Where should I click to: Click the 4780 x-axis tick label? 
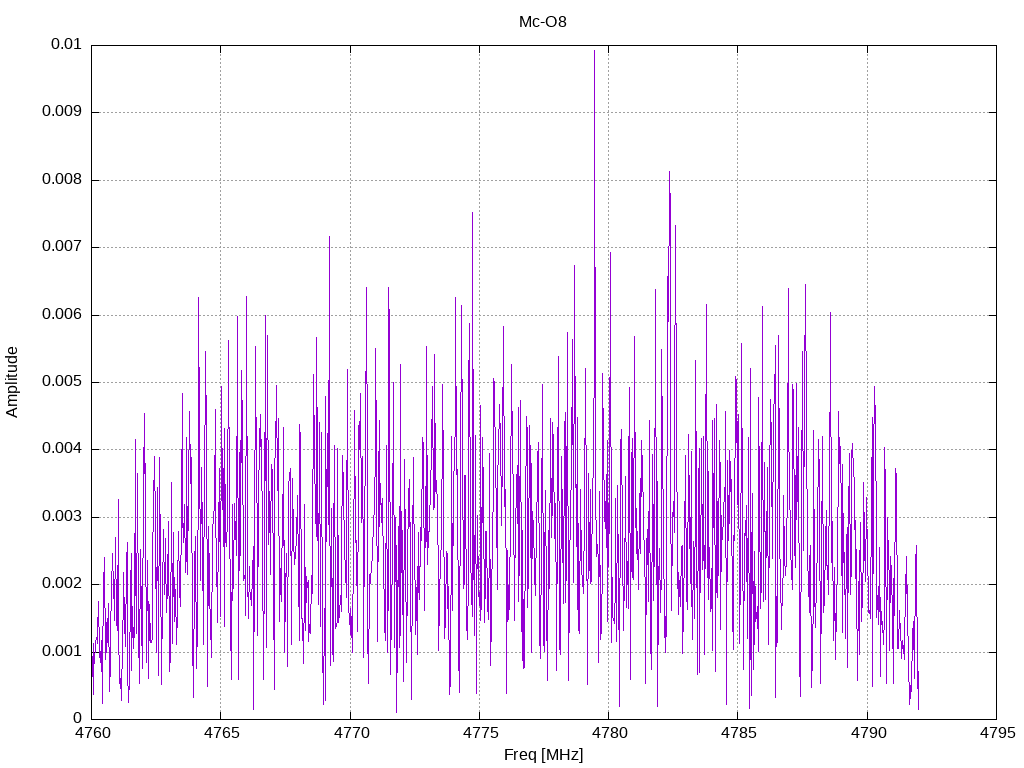[x=609, y=733]
